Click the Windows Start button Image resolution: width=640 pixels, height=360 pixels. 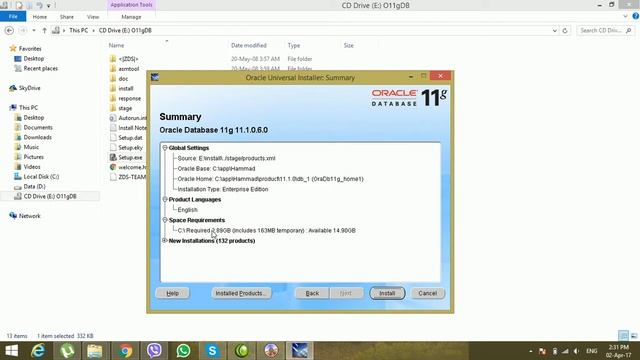pos(11,351)
